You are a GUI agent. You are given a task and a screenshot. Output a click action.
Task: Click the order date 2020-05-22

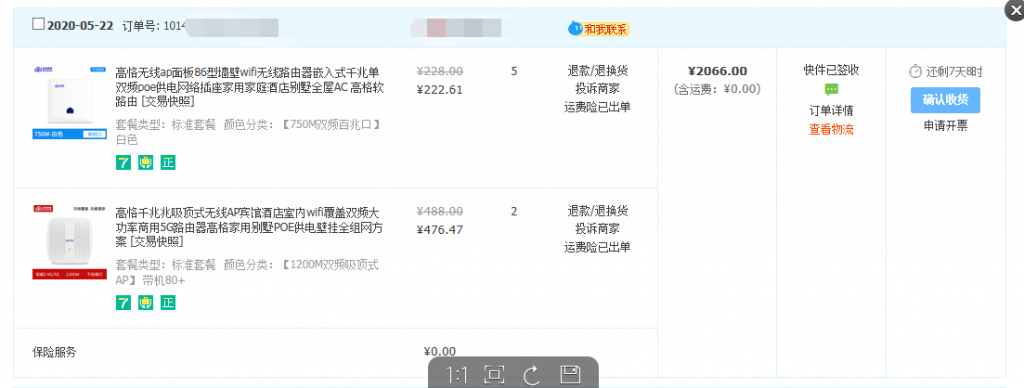[x=80, y=25]
